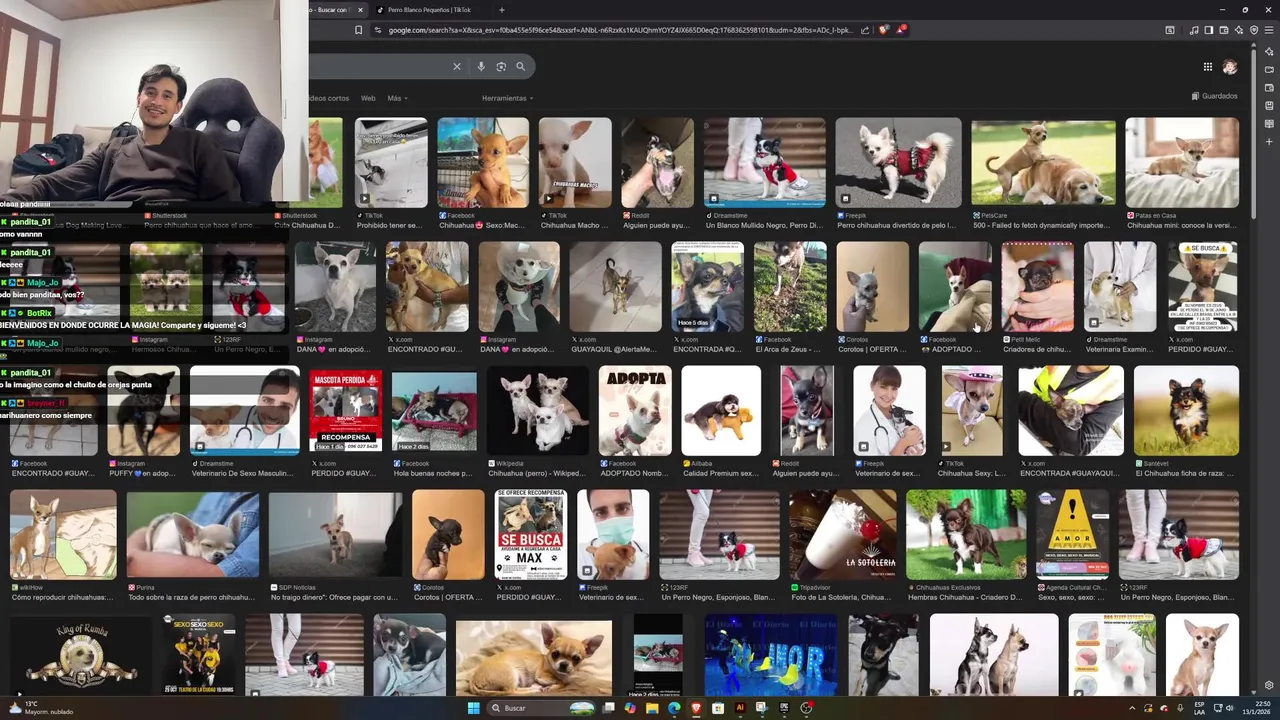The height and width of the screenshot is (720, 1280).
Task: Open the Google apps grid
Action: [x=1208, y=67]
